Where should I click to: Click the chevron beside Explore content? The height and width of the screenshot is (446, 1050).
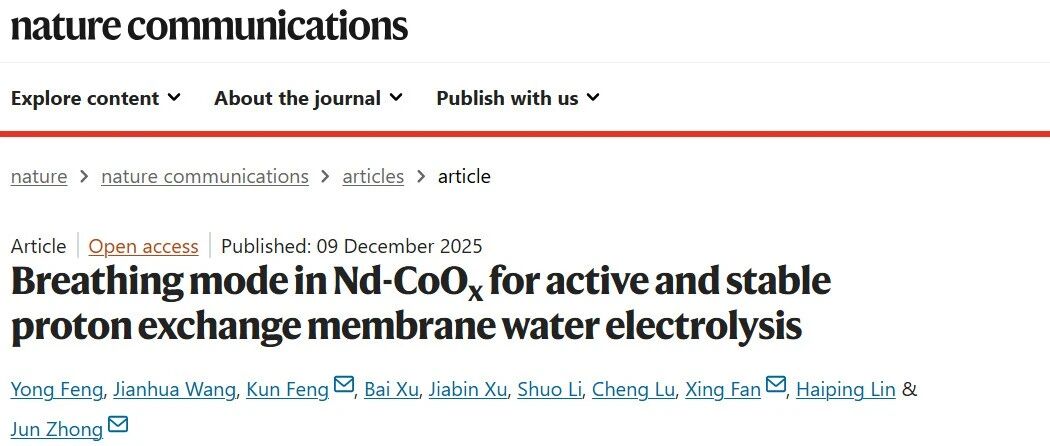(x=174, y=98)
